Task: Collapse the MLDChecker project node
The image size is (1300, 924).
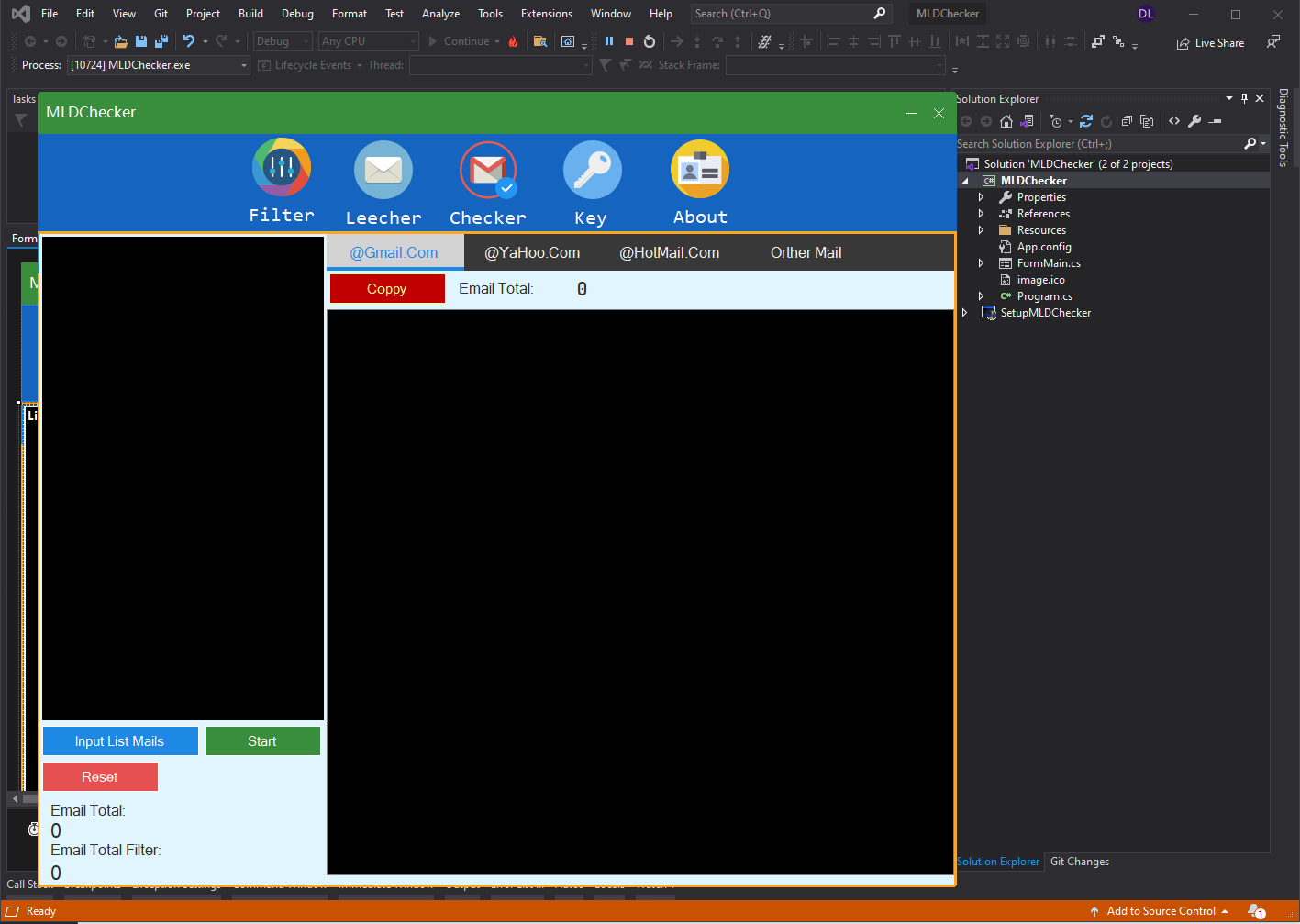Action: tap(964, 181)
